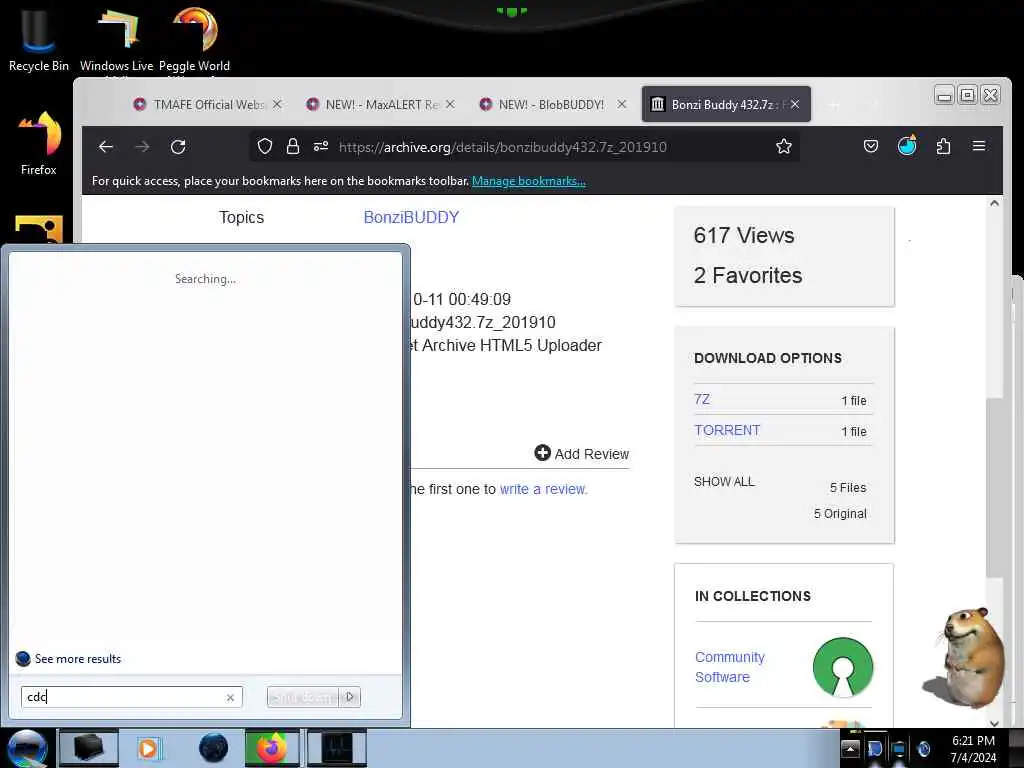Switch to the NEW! - MaxALERT tab
The image size is (1024, 768).
[x=382, y=104]
